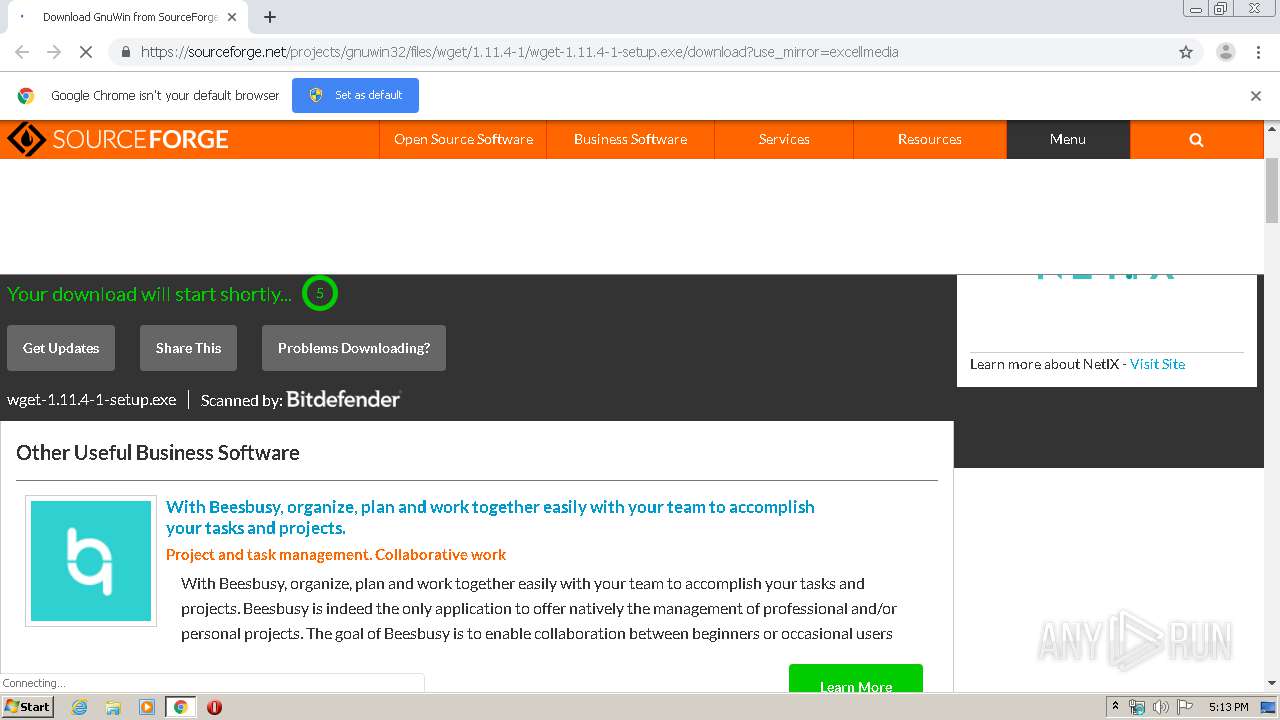
Task: Select the Download GnuWin browser tab
Action: click(x=130, y=17)
